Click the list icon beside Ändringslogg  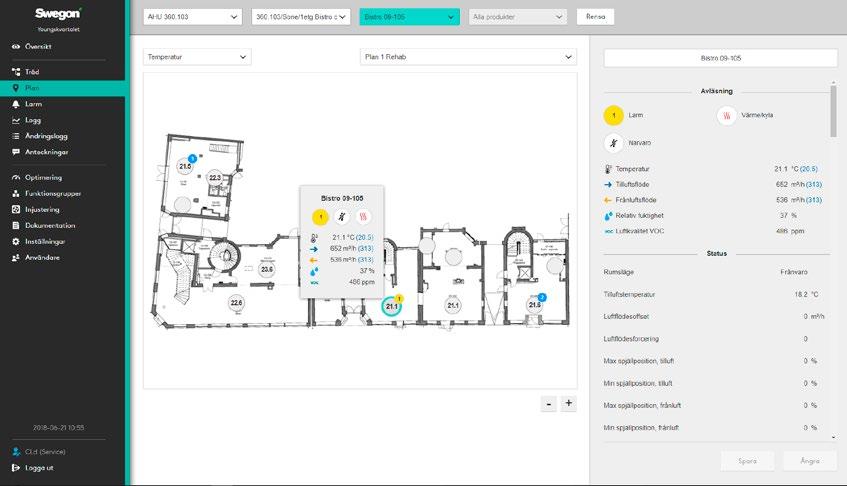click(16, 136)
